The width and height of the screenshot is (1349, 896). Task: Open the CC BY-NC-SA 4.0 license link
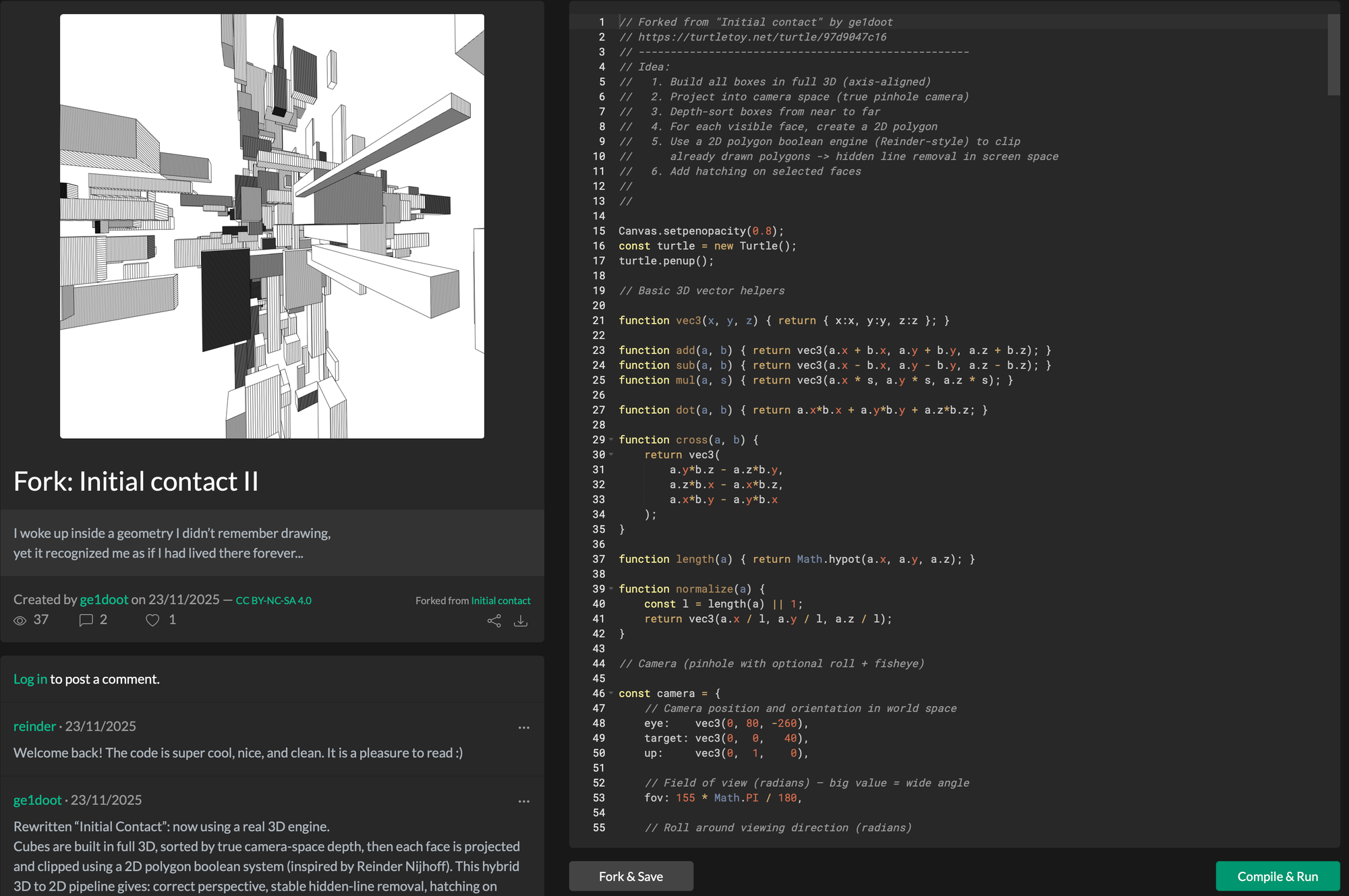[x=273, y=601]
